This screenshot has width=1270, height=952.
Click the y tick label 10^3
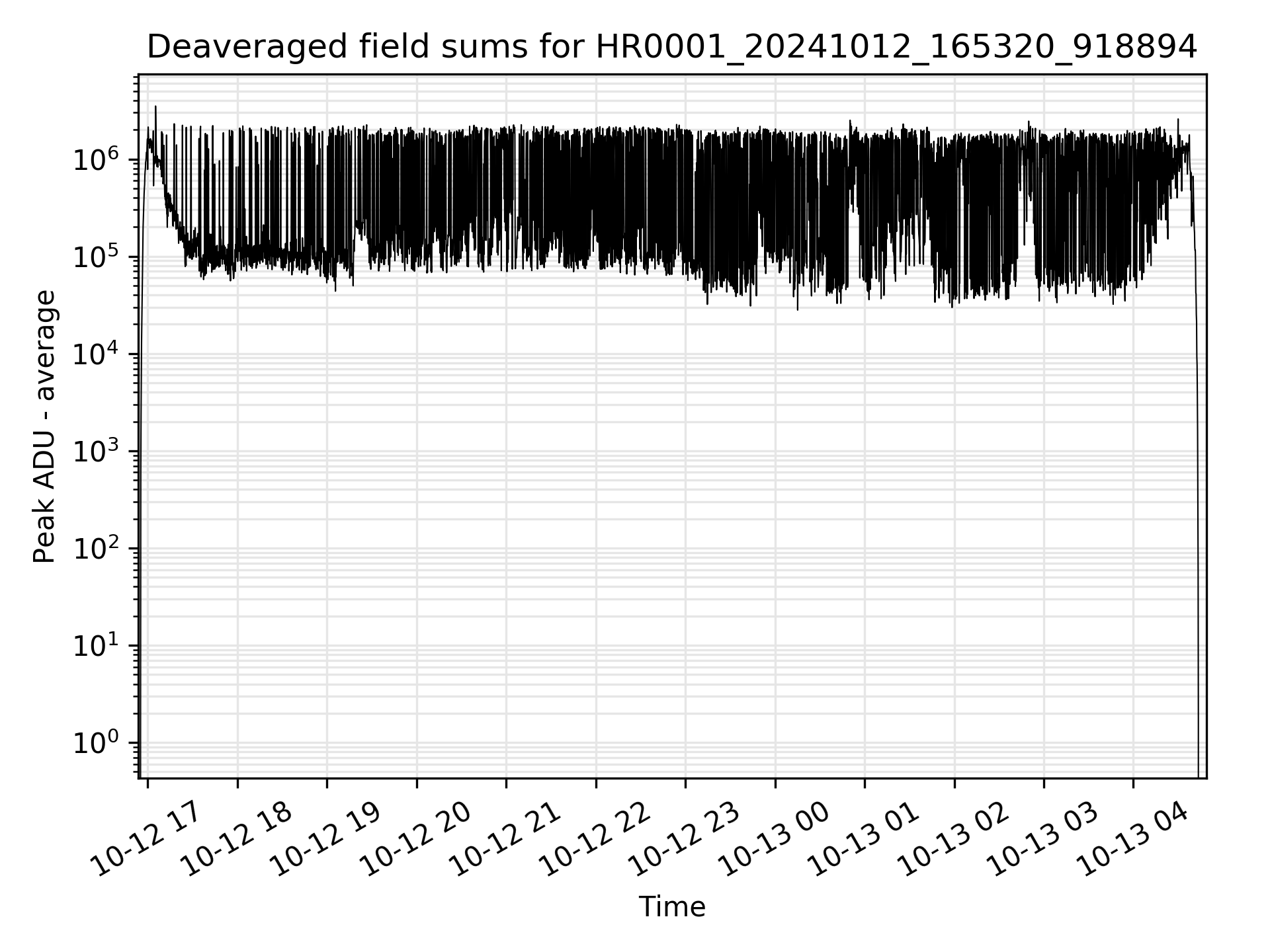pyautogui.click(x=96, y=451)
